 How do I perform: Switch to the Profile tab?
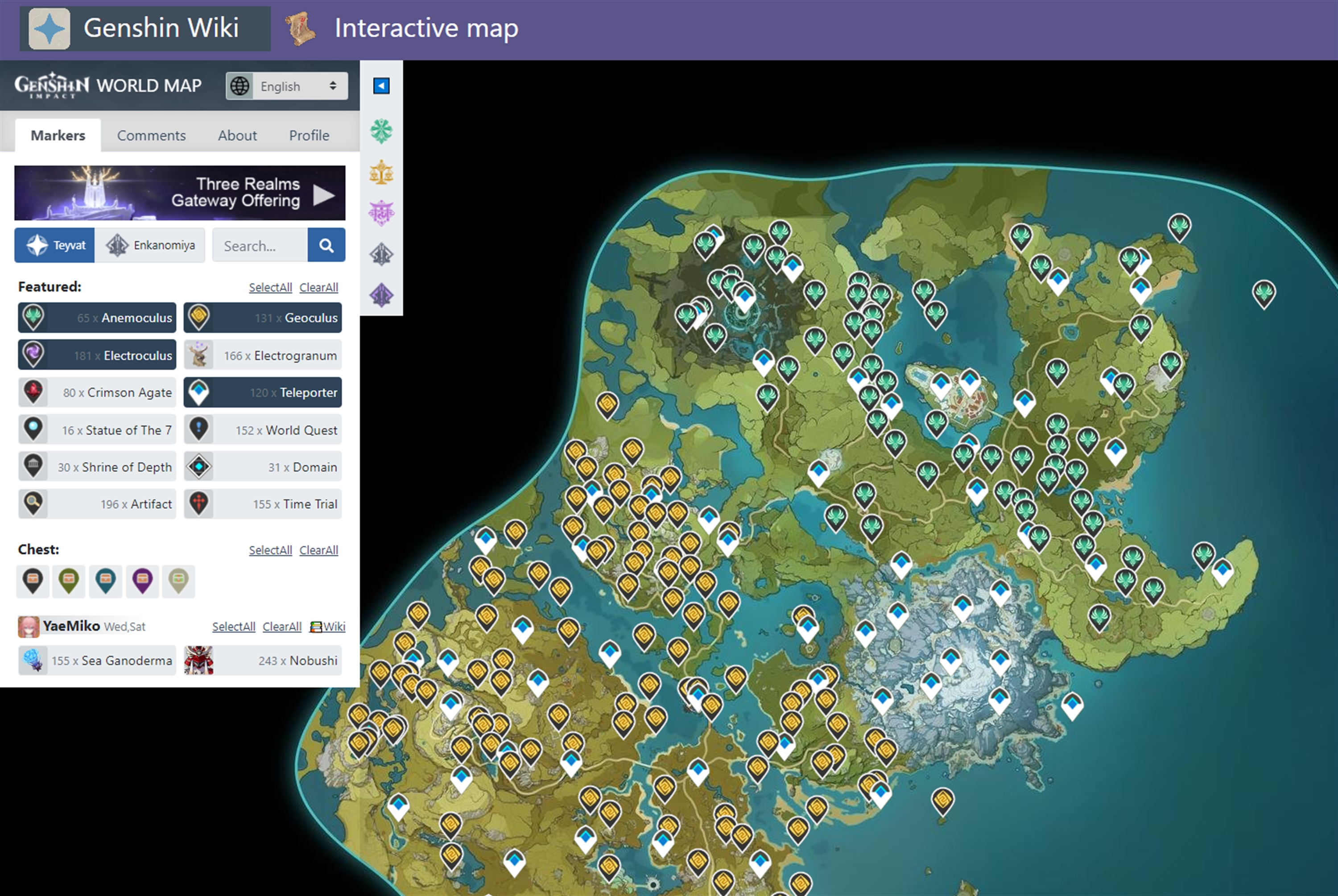[x=309, y=136]
